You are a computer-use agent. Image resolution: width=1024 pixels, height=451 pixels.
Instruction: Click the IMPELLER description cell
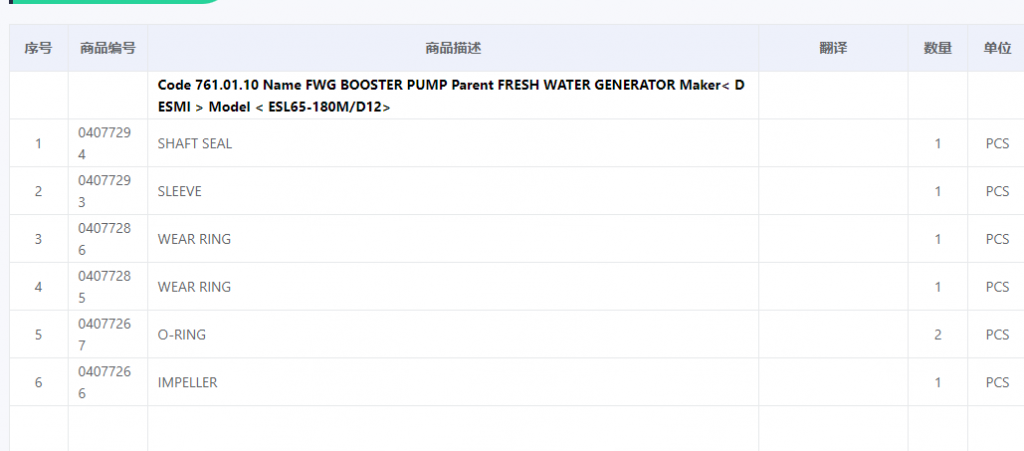(x=188, y=383)
